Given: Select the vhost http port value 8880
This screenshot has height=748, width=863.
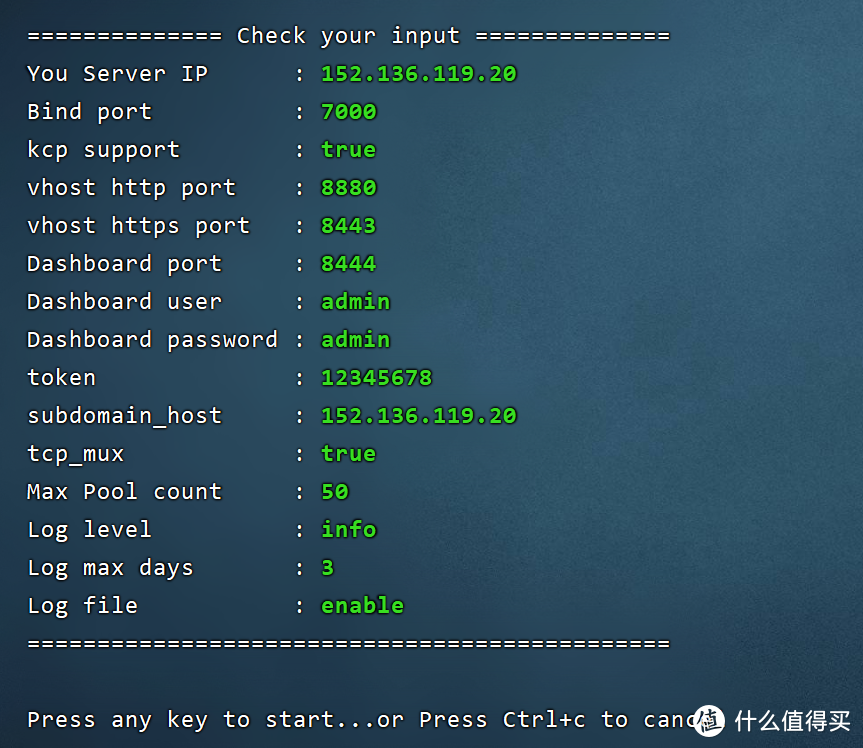Looking at the screenshot, I should coord(348,188).
